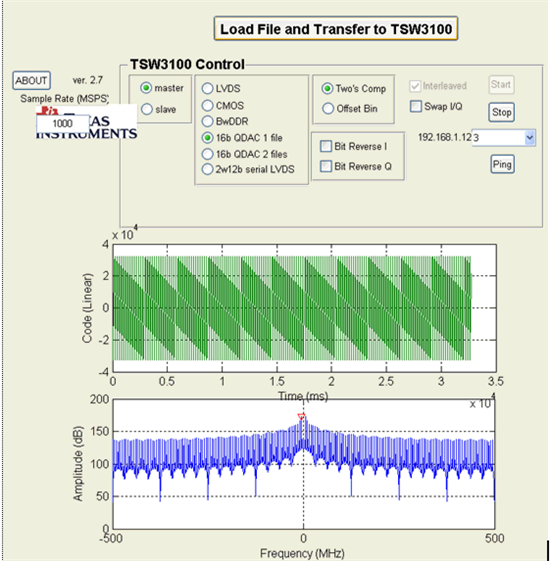Click the 'ver. 2.7' version text
Viewport: 550px width, 561px height.
(88, 80)
